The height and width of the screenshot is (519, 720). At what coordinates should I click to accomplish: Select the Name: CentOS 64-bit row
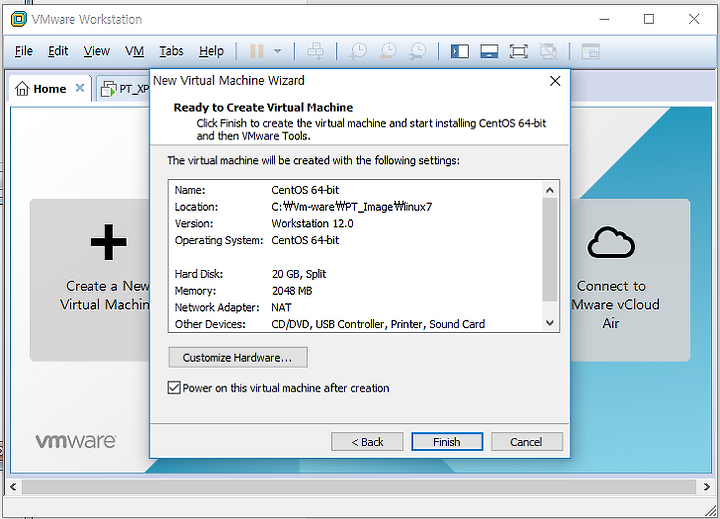355,190
